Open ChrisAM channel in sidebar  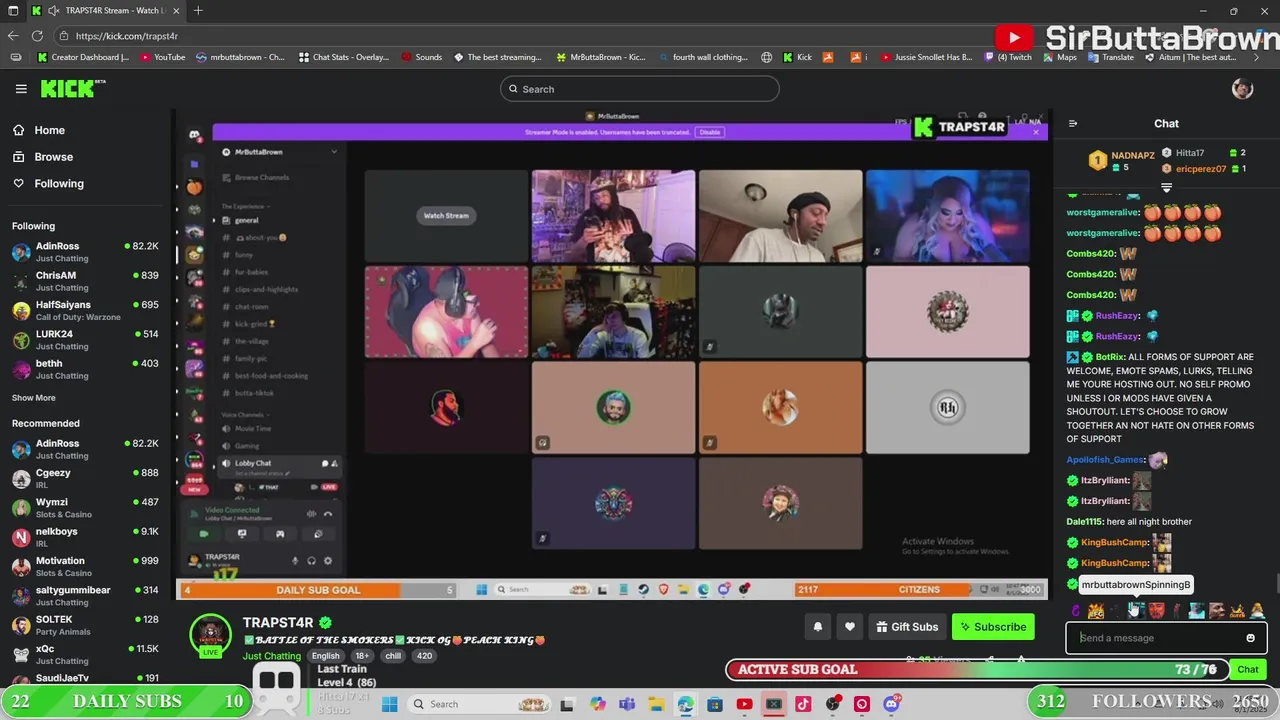click(85, 281)
